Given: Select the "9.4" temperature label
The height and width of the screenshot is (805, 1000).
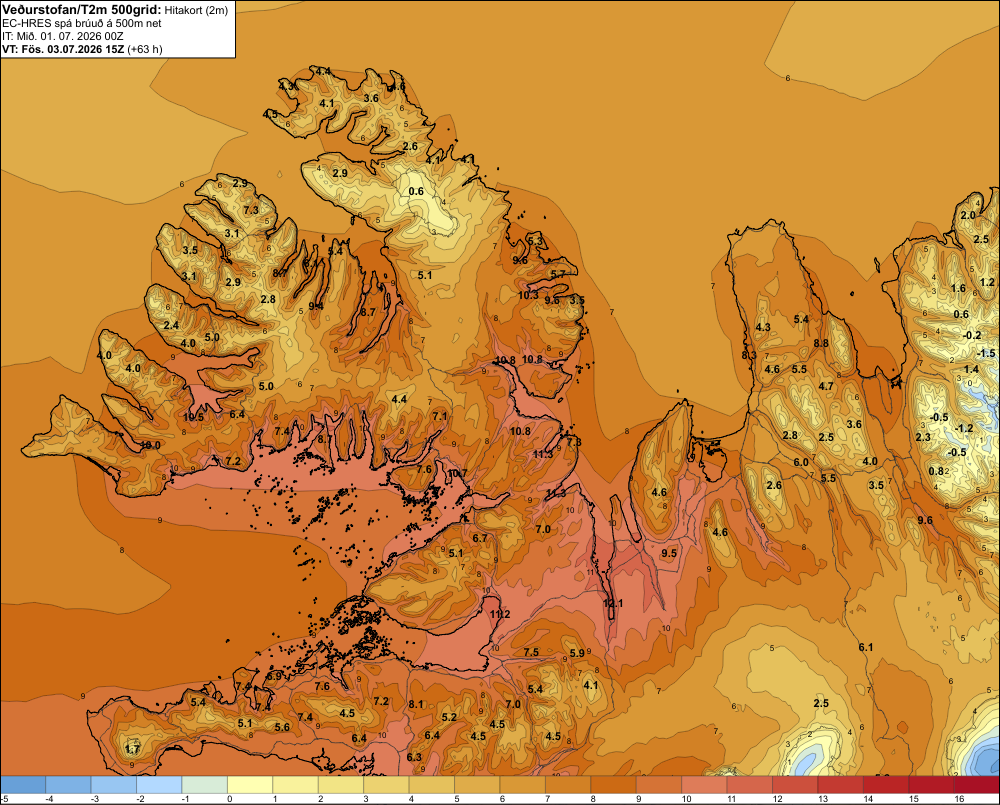Looking at the screenshot, I should 316,306.
